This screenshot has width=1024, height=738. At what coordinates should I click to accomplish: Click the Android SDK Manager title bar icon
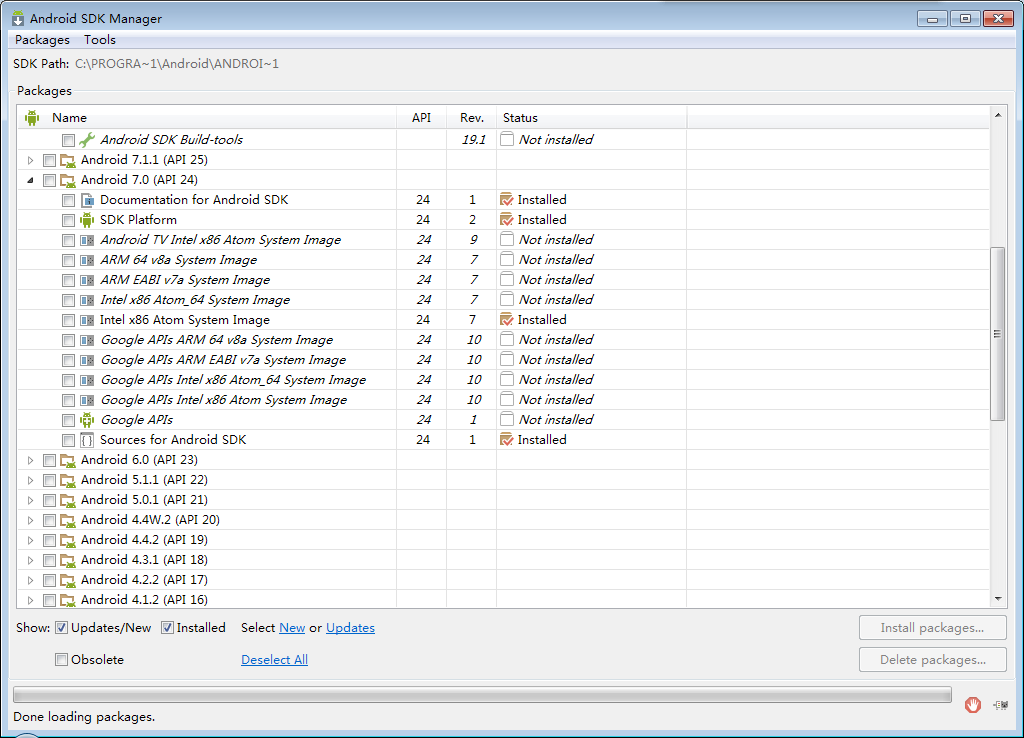(x=18, y=18)
